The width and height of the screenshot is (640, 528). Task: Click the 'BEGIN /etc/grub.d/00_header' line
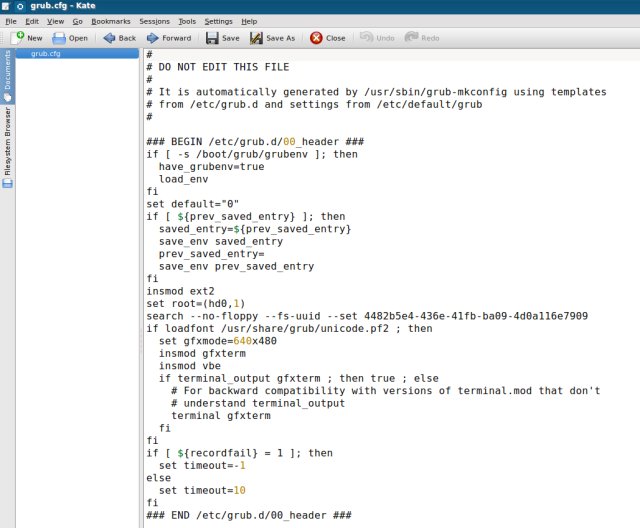pos(255,142)
